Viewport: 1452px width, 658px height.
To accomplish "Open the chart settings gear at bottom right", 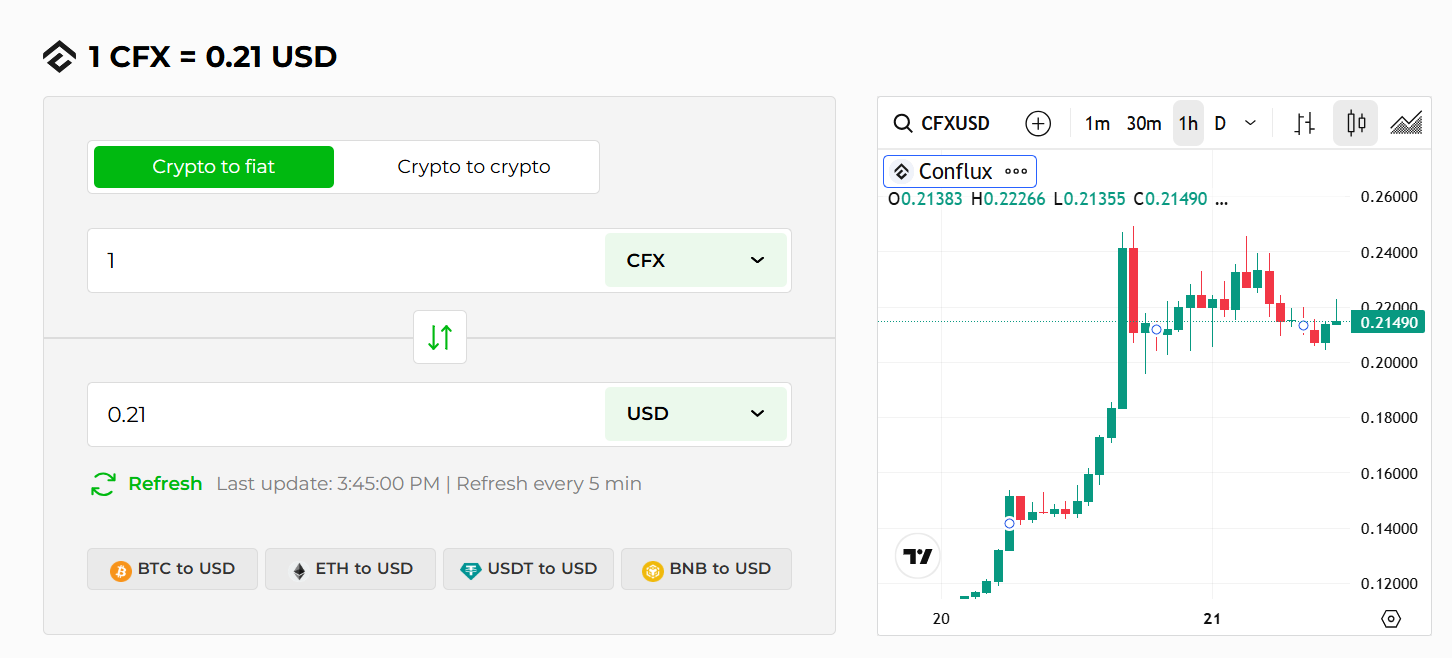I will 1391,619.
